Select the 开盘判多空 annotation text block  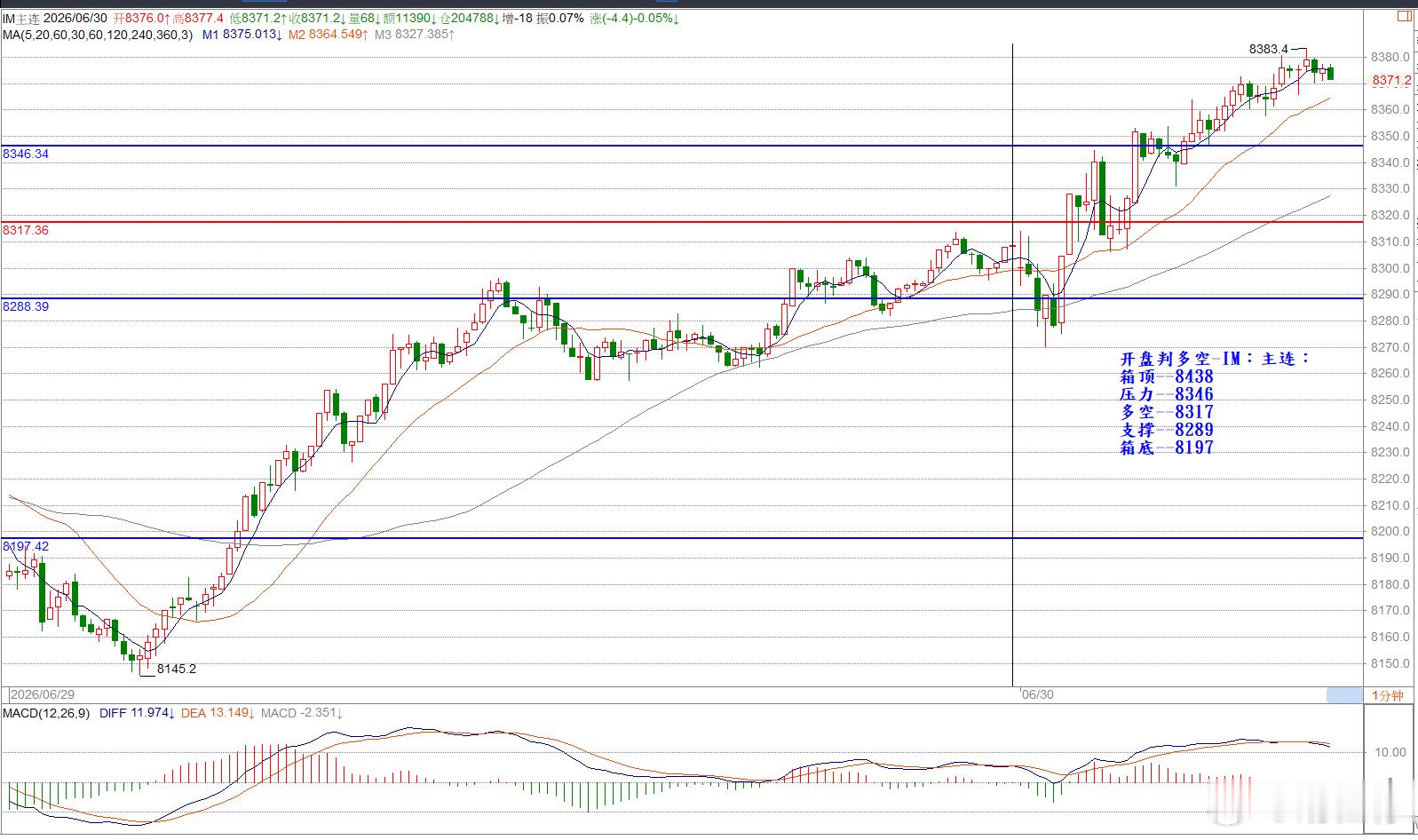(1215, 403)
